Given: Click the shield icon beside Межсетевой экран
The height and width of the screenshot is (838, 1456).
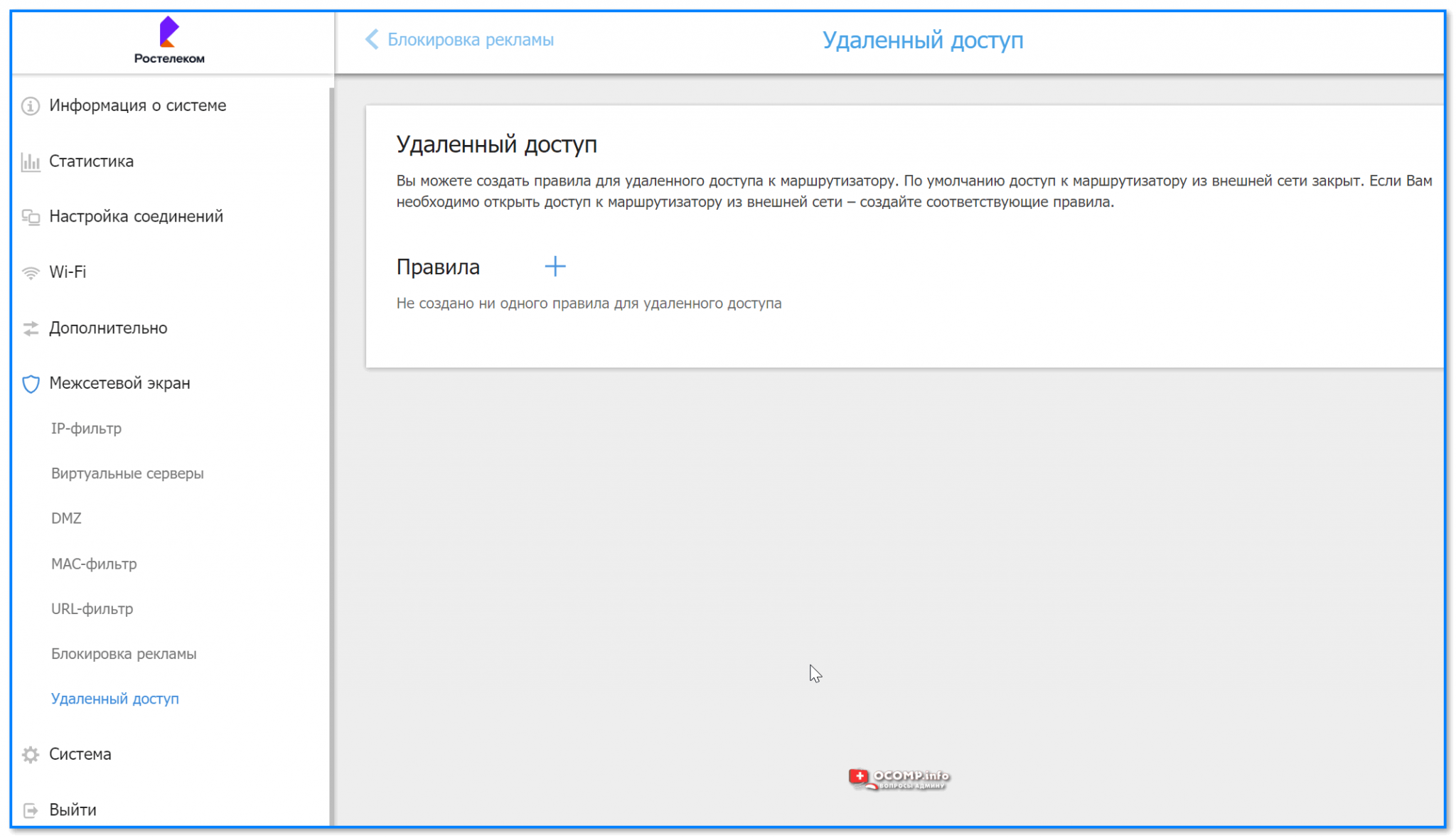Looking at the screenshot, I should (31, 384).
